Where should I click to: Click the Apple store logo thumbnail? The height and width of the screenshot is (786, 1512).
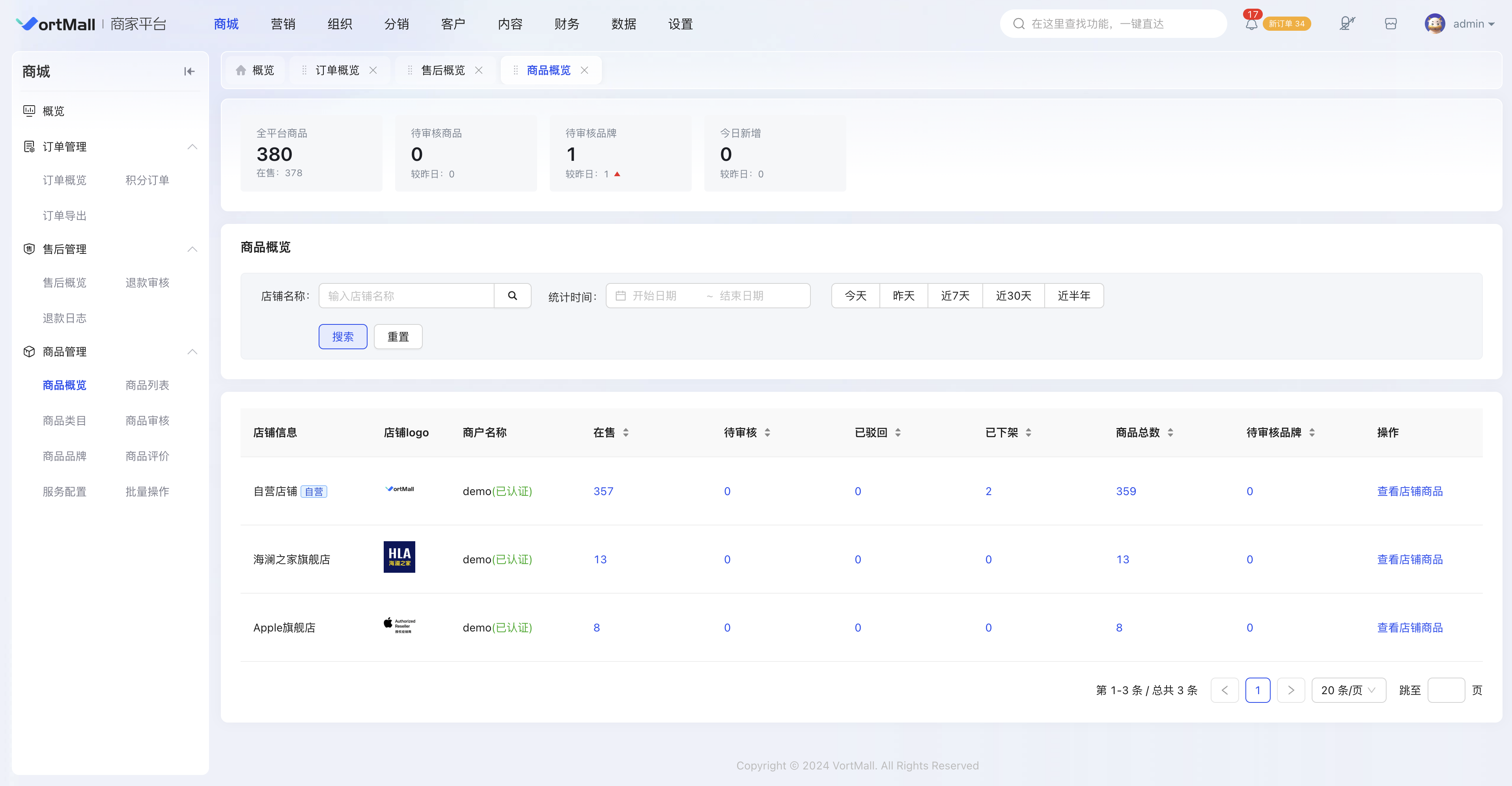[399, 625]
